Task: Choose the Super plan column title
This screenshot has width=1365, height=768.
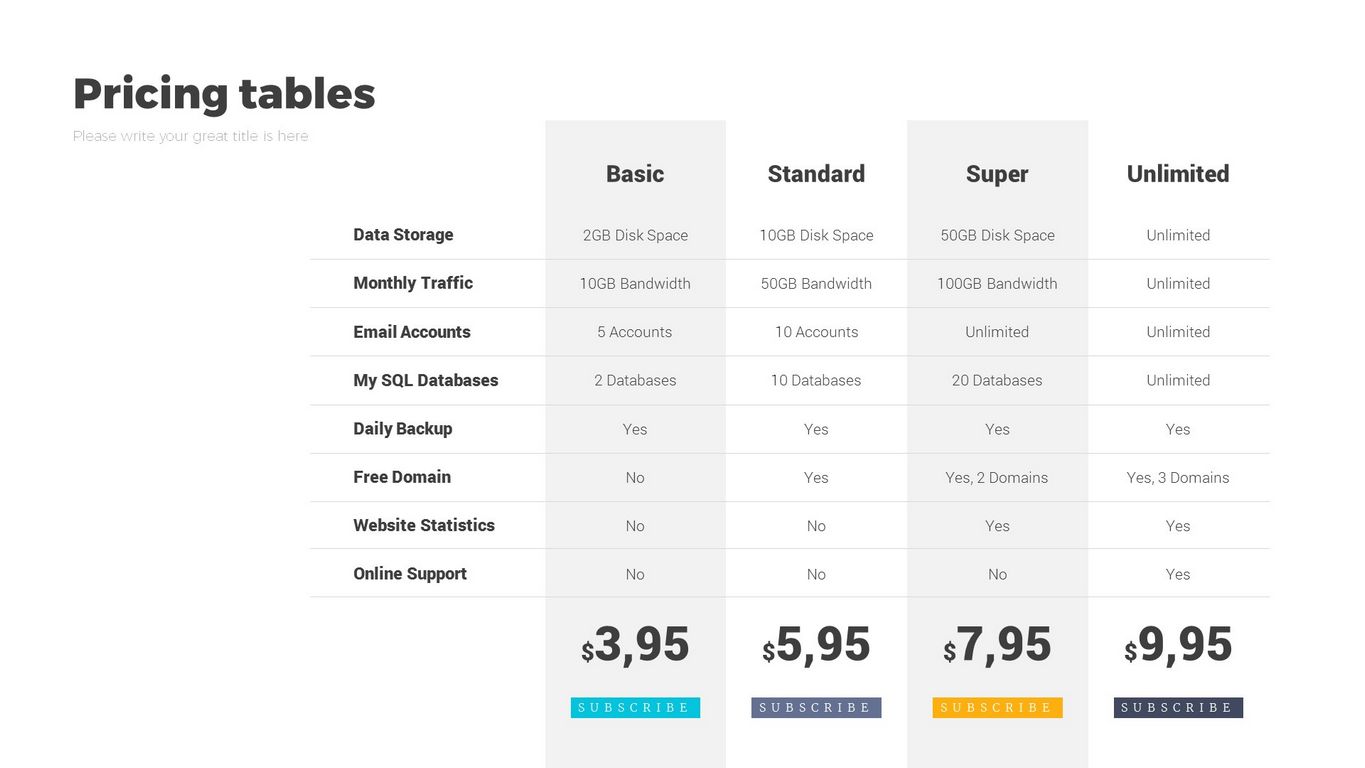Action: pos(997,174)
